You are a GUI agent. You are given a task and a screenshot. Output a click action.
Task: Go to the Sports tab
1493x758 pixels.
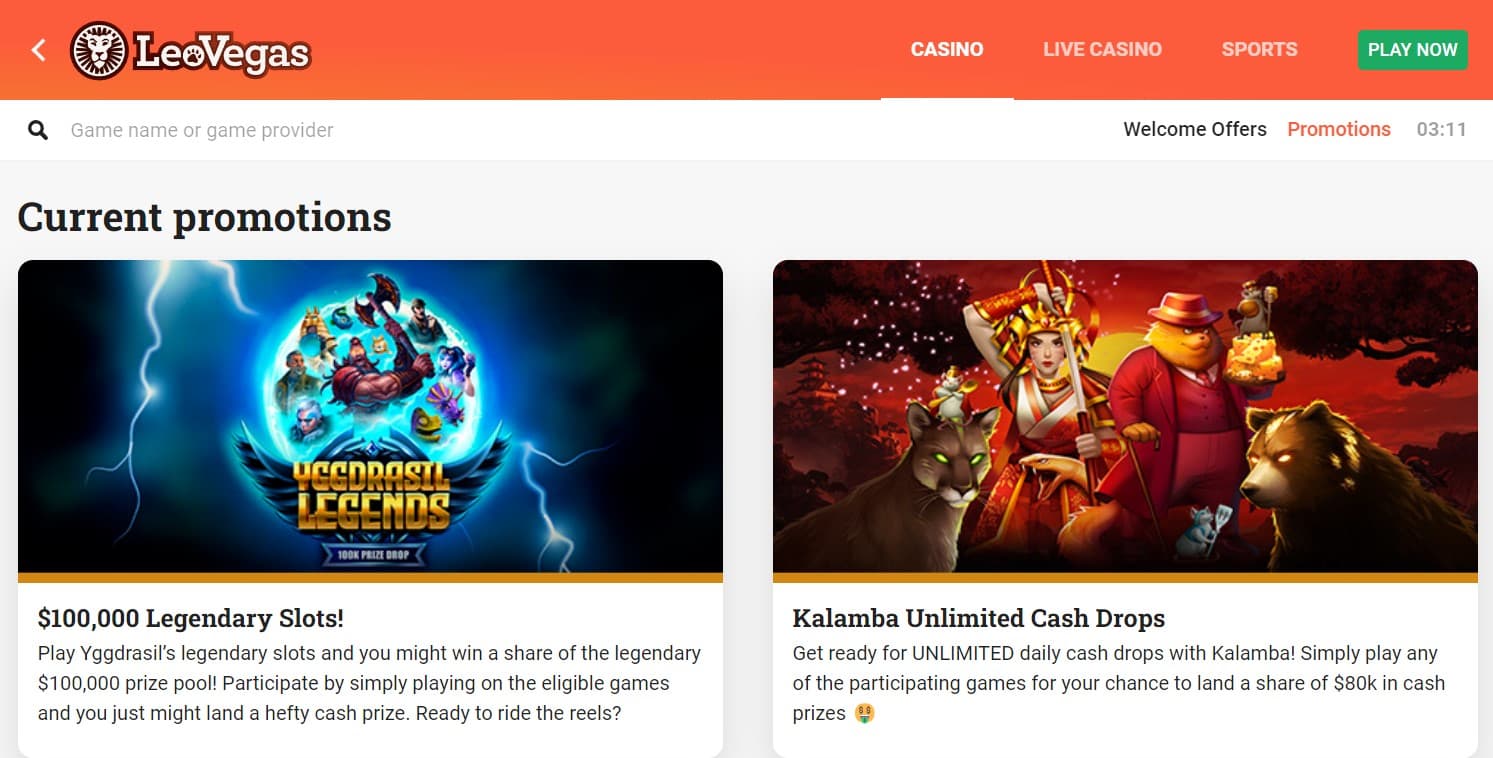point(1259,49)
